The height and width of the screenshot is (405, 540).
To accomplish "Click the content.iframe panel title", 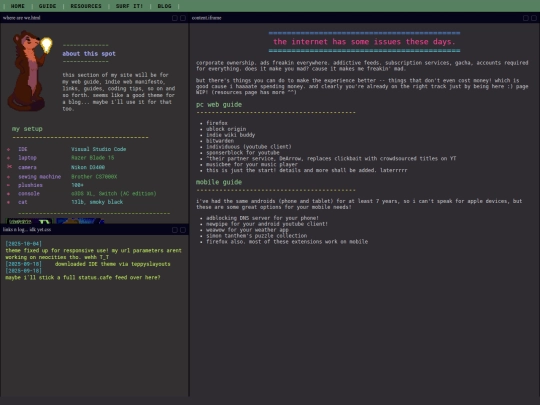I will (x=206, y=18).
